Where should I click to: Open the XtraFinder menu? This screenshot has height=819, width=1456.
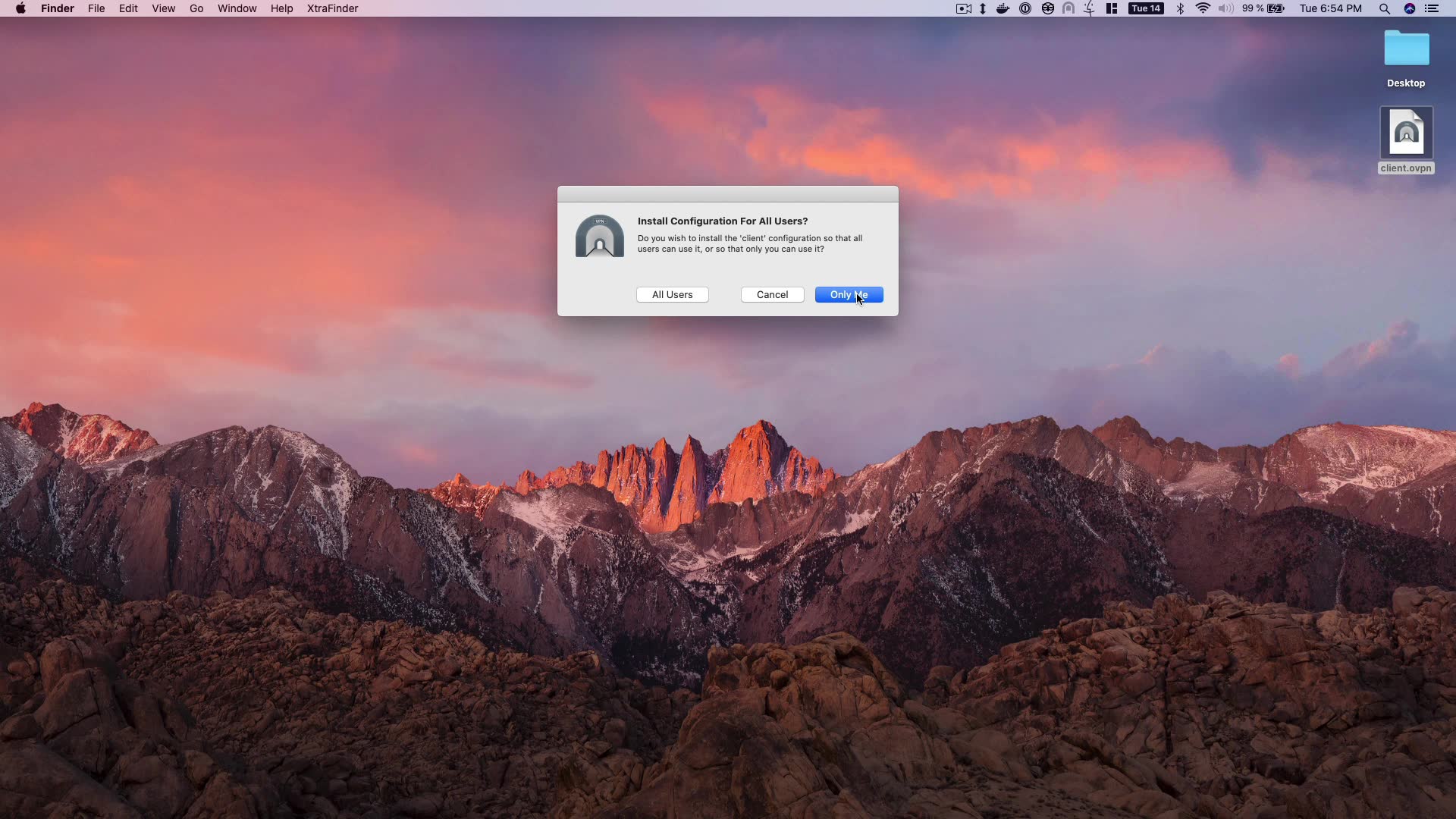(332, 8)
